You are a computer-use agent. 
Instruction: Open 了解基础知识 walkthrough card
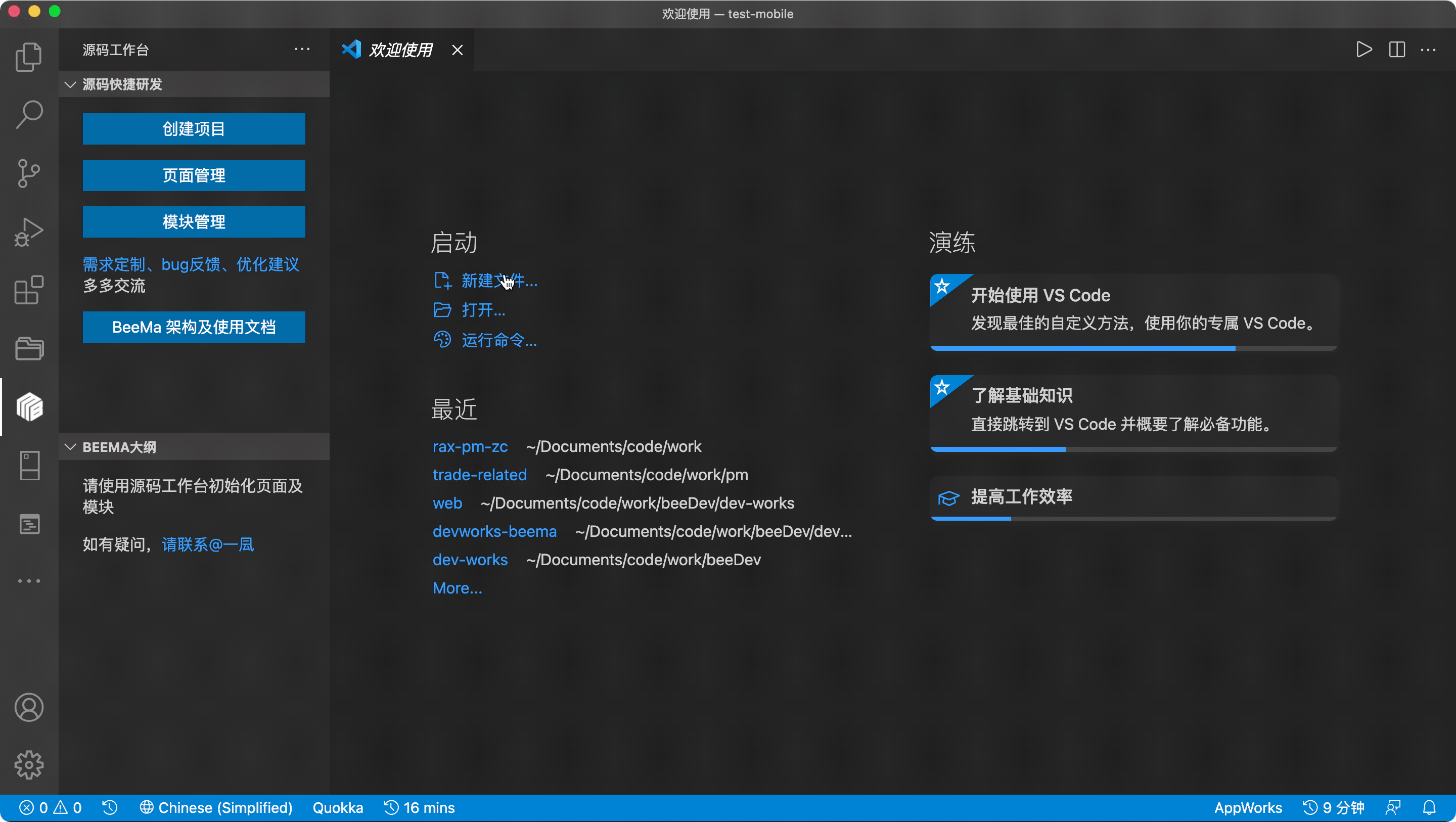pyautogui.click(x=1133, y=413)
